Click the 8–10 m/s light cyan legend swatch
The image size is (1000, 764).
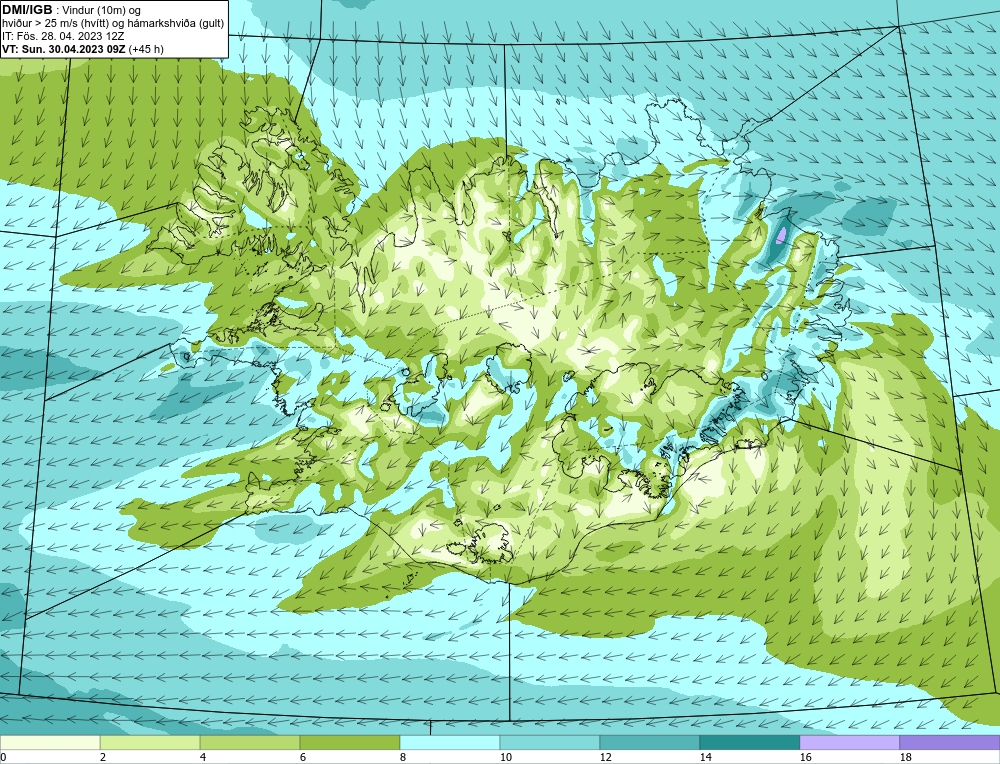click(450, 743)
